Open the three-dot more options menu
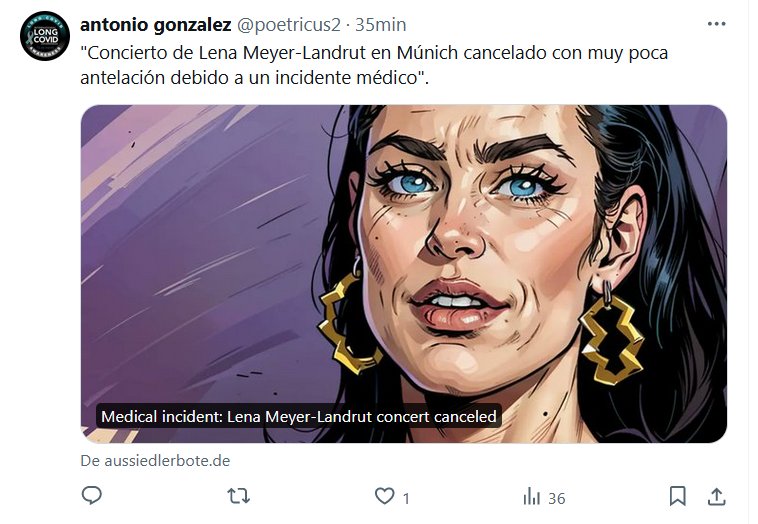This screenshot has width=758, height=524. 716,24
